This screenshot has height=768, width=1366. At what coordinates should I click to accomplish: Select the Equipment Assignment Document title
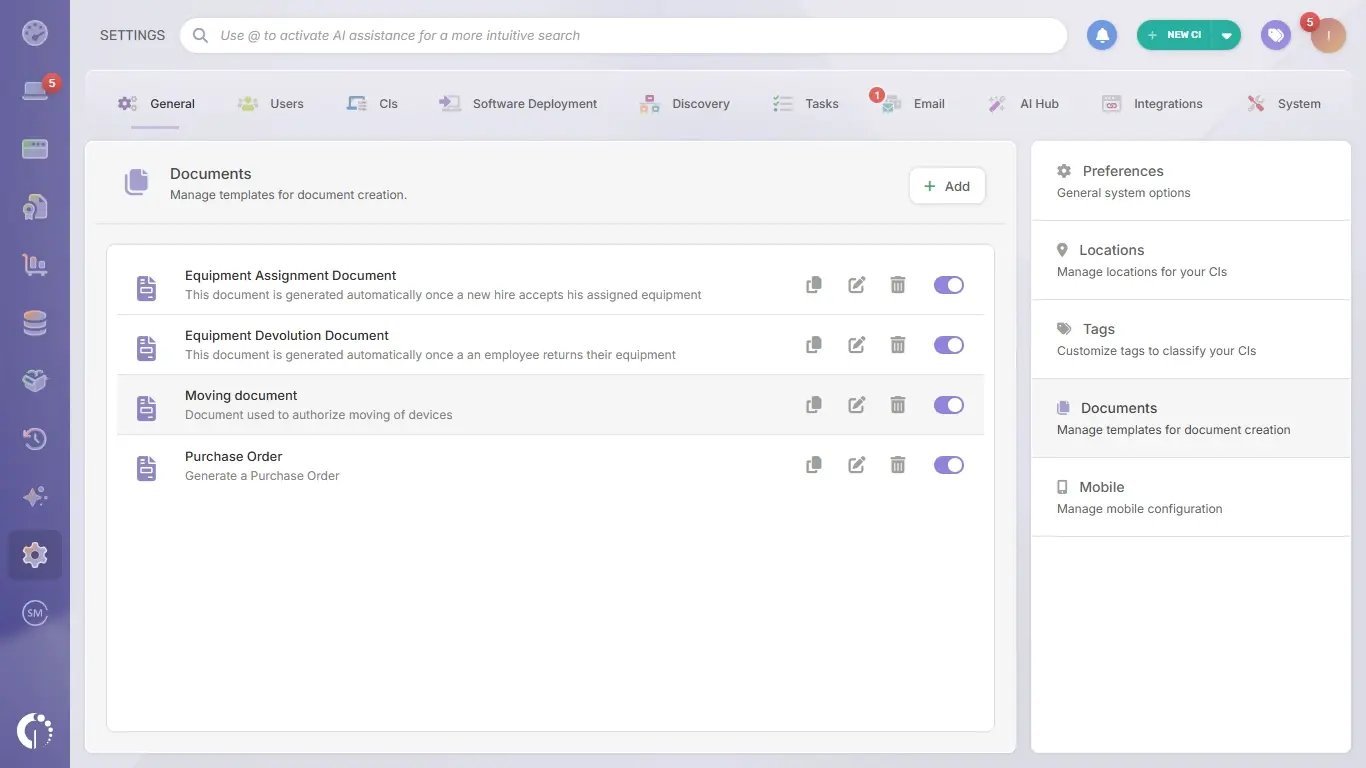[x=290, y=275]
